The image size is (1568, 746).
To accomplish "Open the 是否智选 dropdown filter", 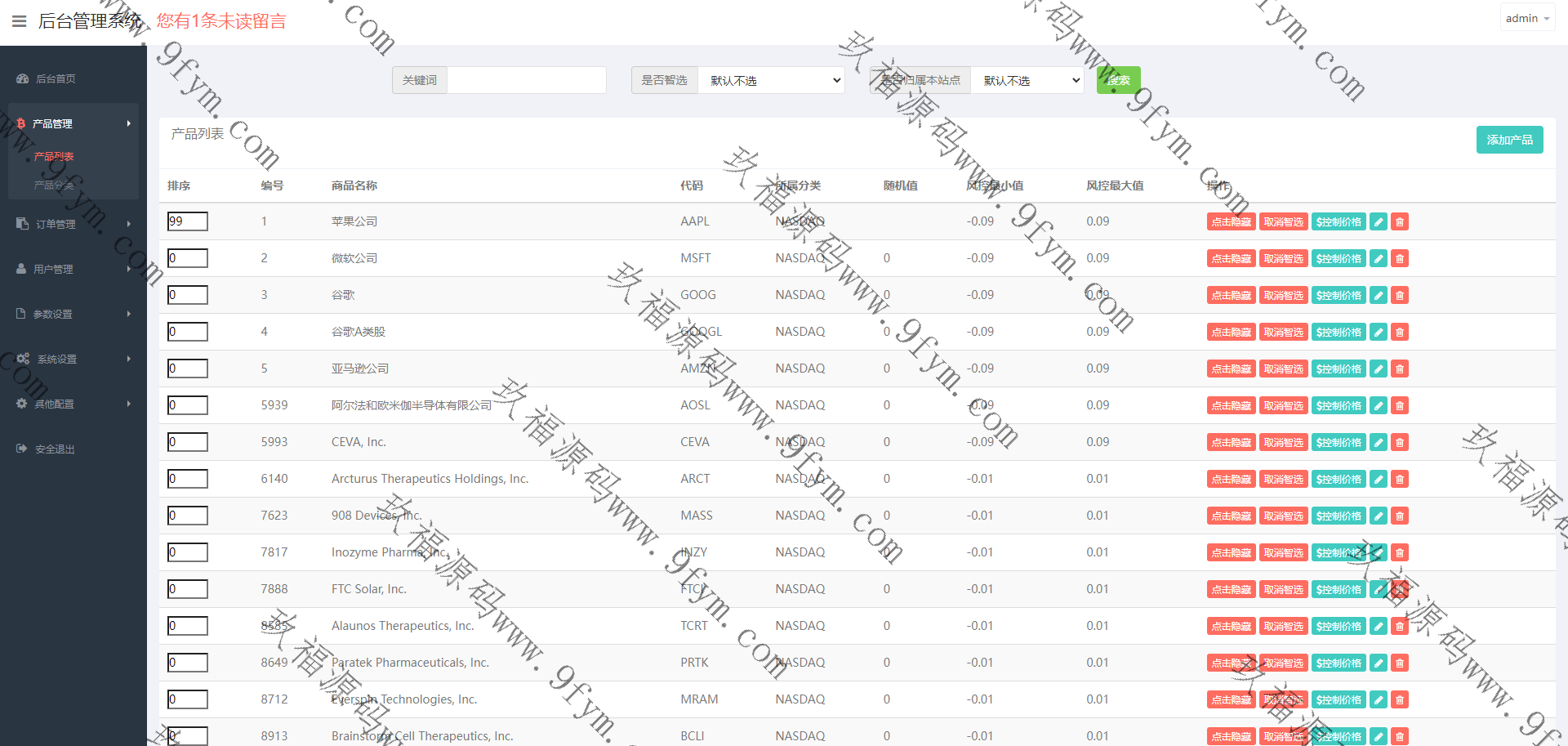I will tap(772, 80).
